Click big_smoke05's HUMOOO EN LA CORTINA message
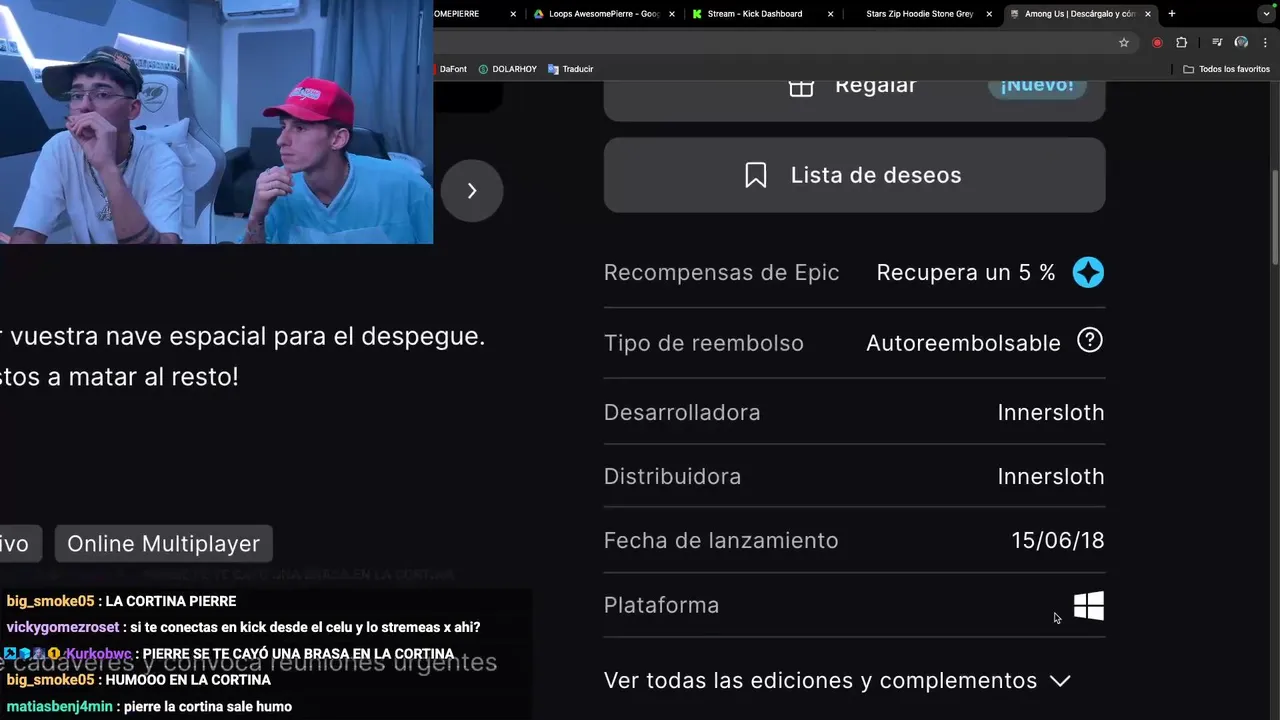Image resolution: width=1280 pixels, height=720 pixels. click(x=138, y=680)
